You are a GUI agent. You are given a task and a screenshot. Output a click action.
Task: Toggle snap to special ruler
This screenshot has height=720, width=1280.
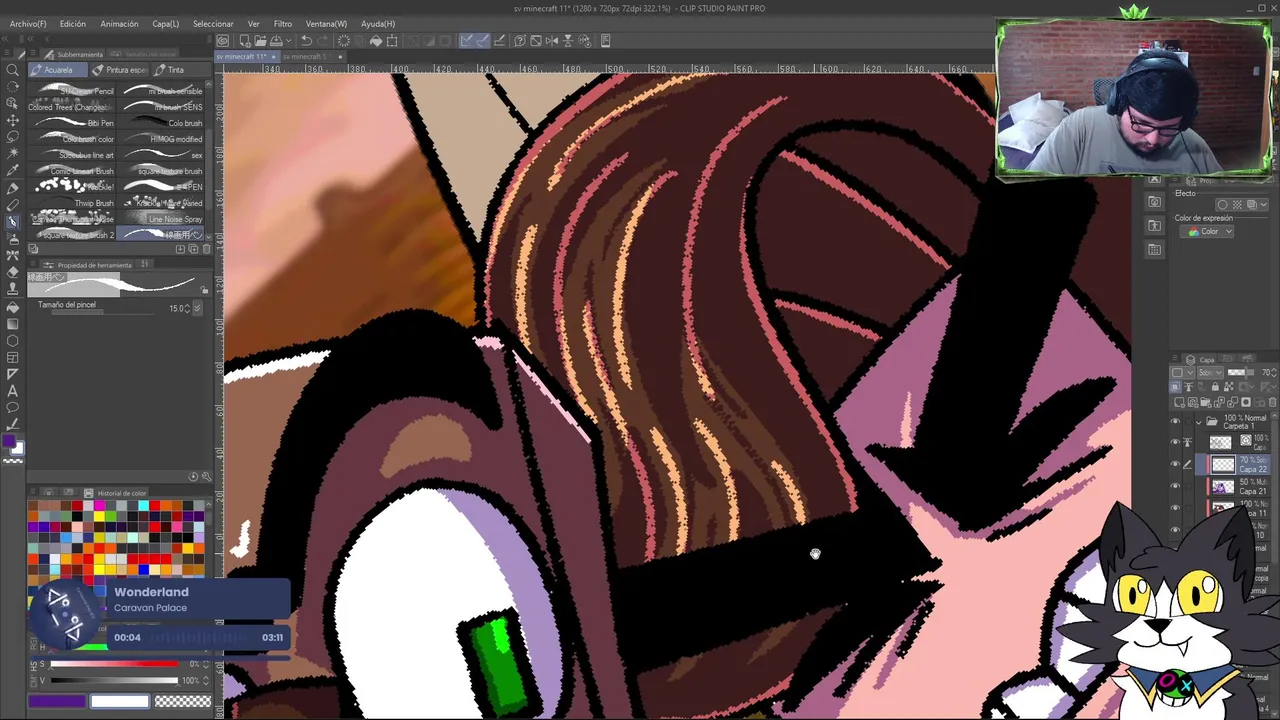pos(483,41)
